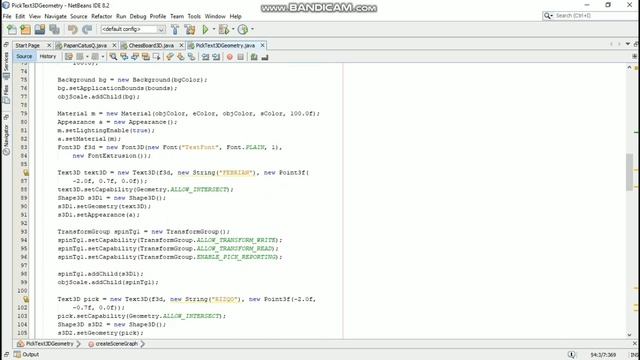Open the File menu

click(x=7, y=16)
